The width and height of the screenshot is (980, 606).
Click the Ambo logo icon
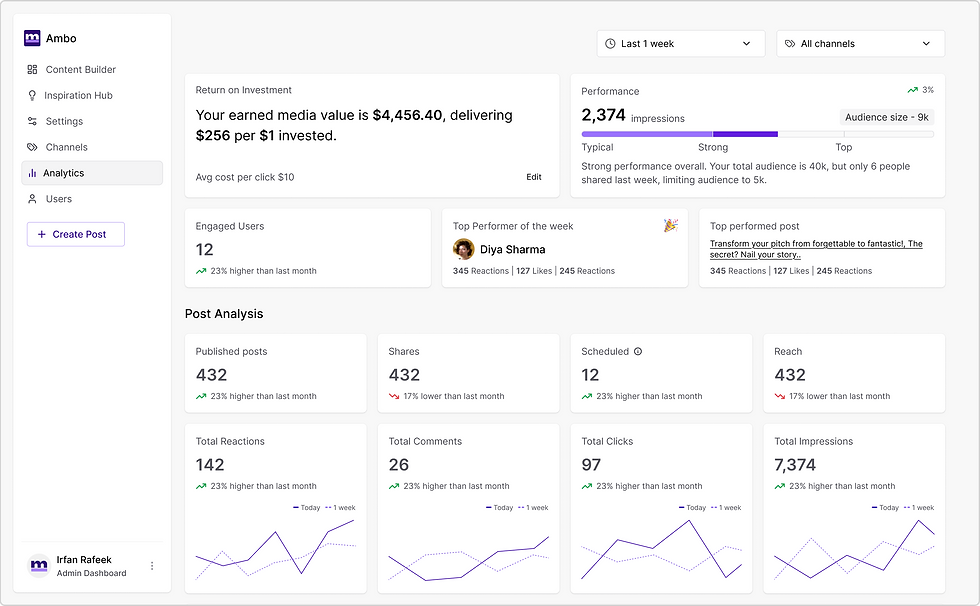click(32, 38)
